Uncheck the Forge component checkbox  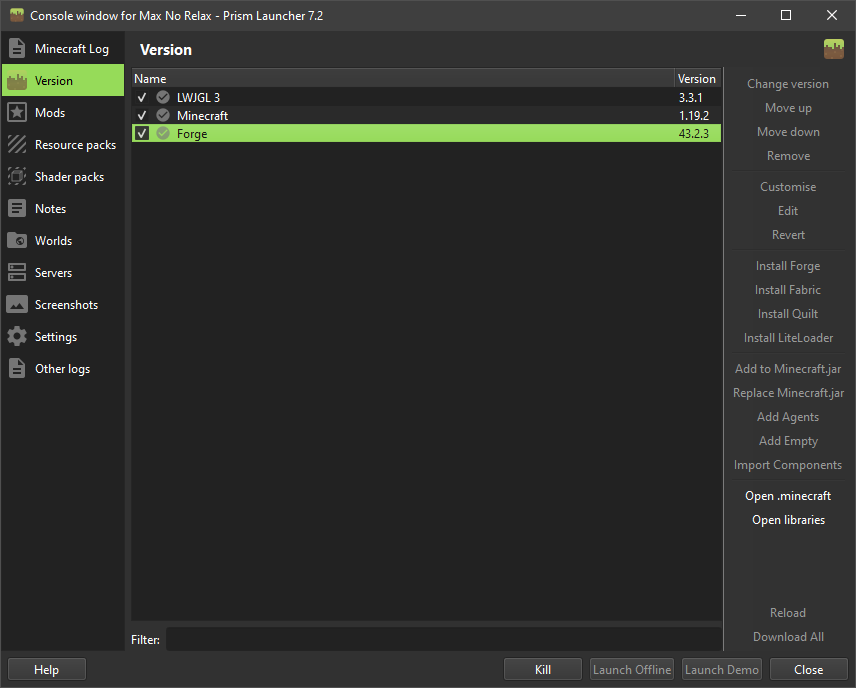pos(142,133)
